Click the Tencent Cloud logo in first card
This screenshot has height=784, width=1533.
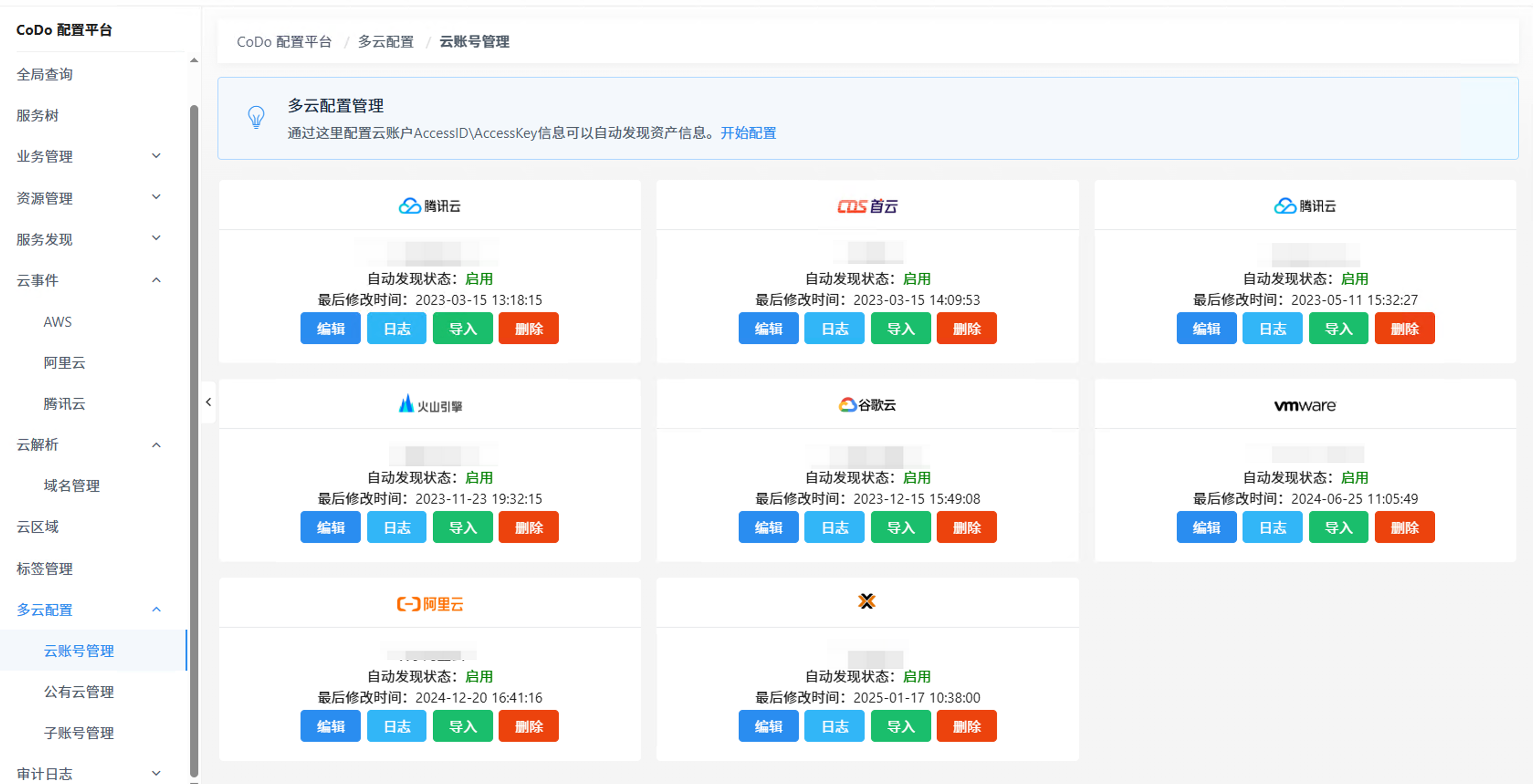pyautogui.click(x=430, y=206)
